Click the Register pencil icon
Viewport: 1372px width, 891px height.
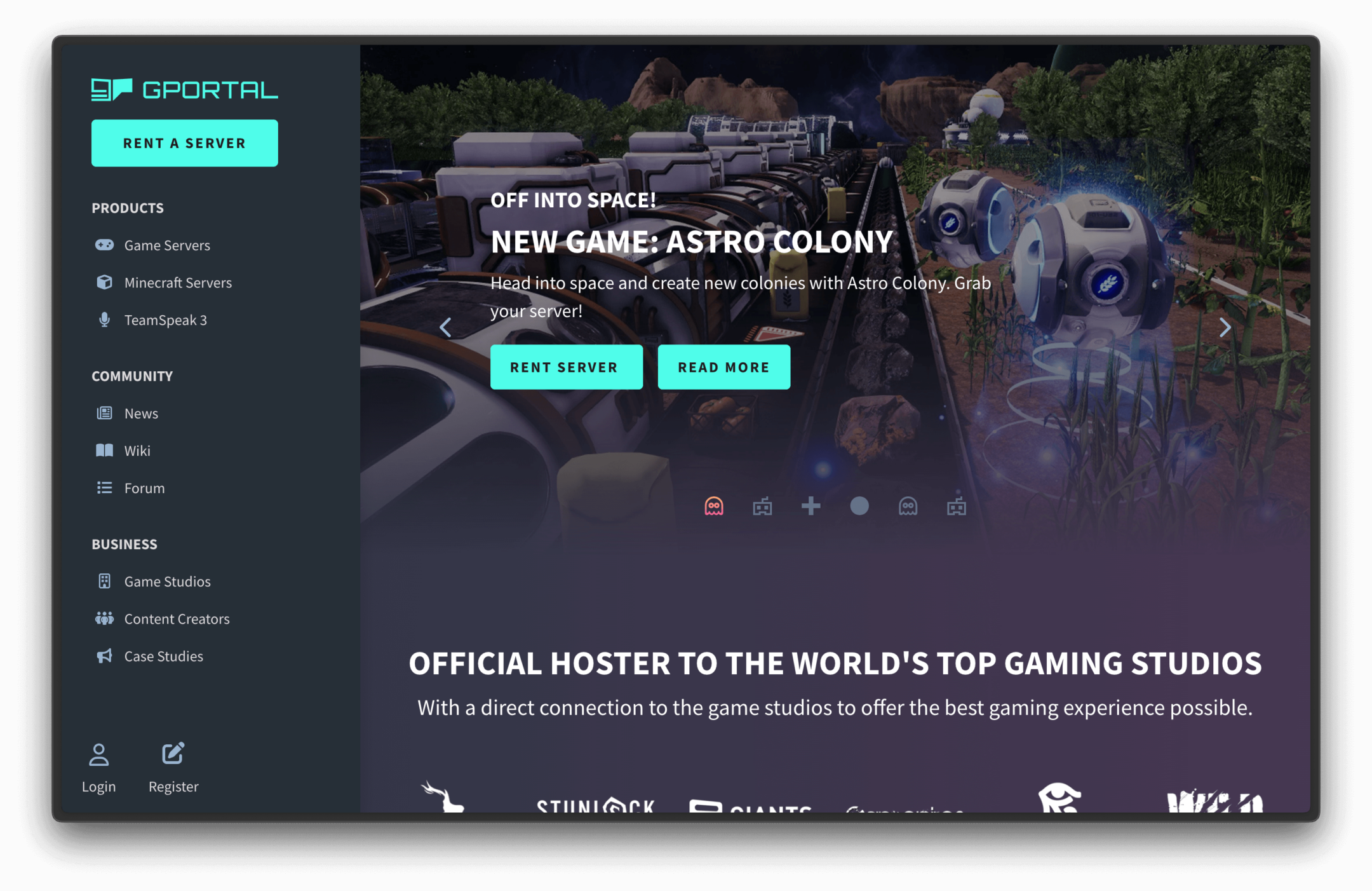(x=173, y=754)
